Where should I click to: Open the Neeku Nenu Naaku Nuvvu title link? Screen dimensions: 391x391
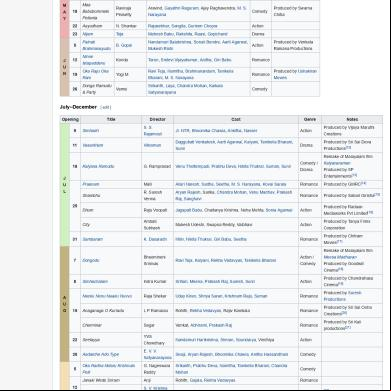[x=107, y=296]
